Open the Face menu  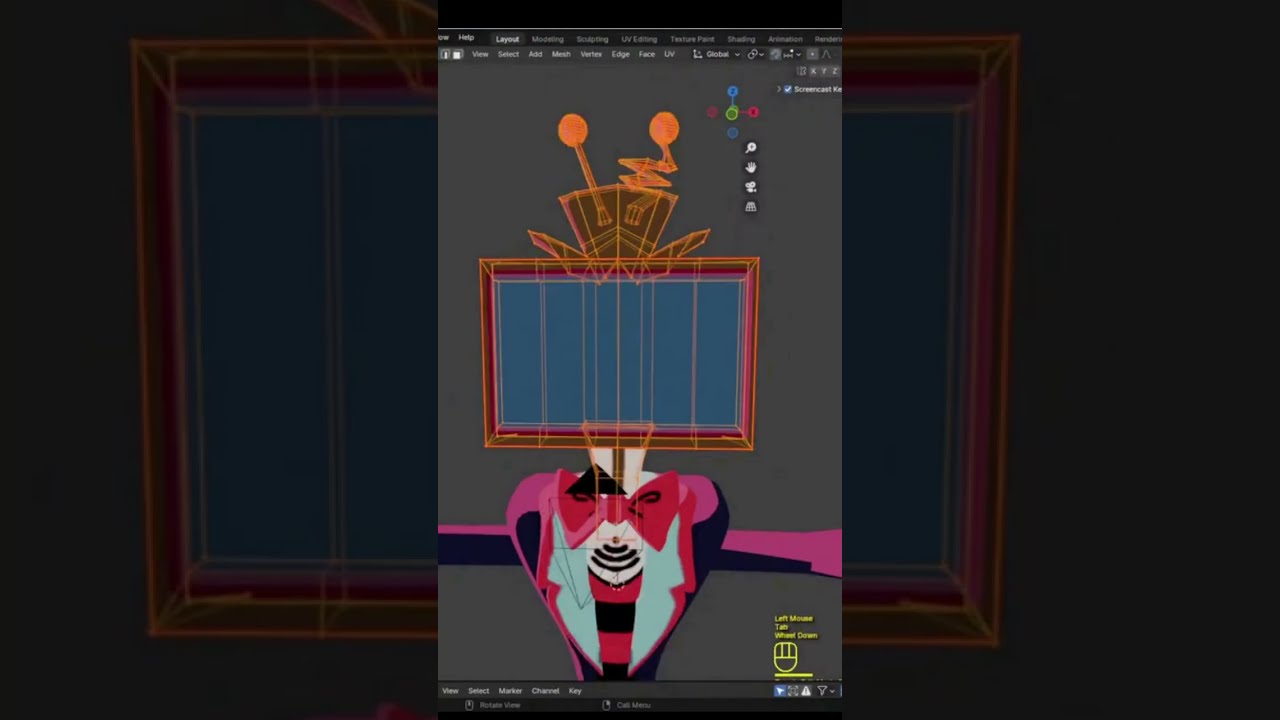pos(646,54)
